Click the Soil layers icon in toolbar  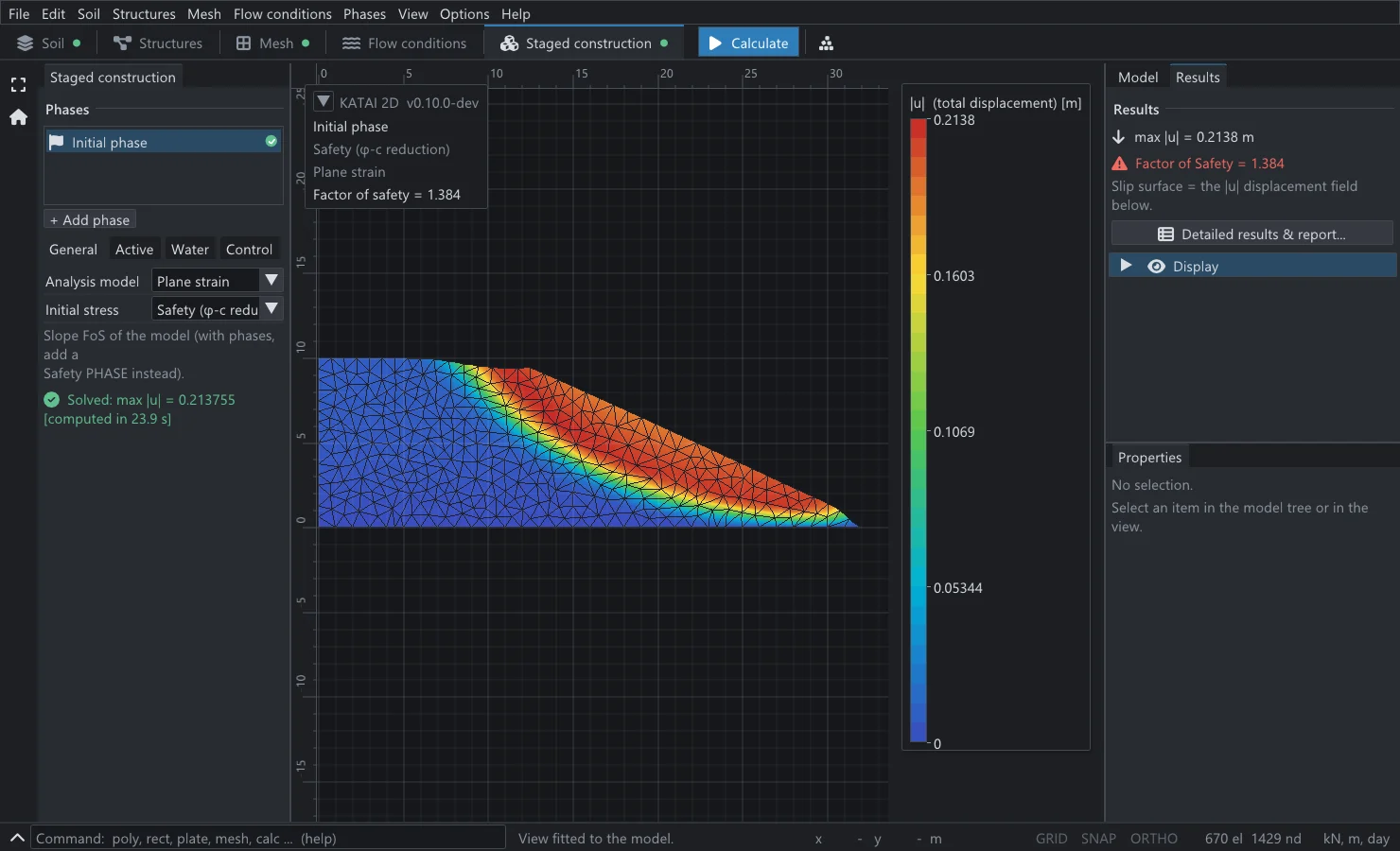[26, 43]
